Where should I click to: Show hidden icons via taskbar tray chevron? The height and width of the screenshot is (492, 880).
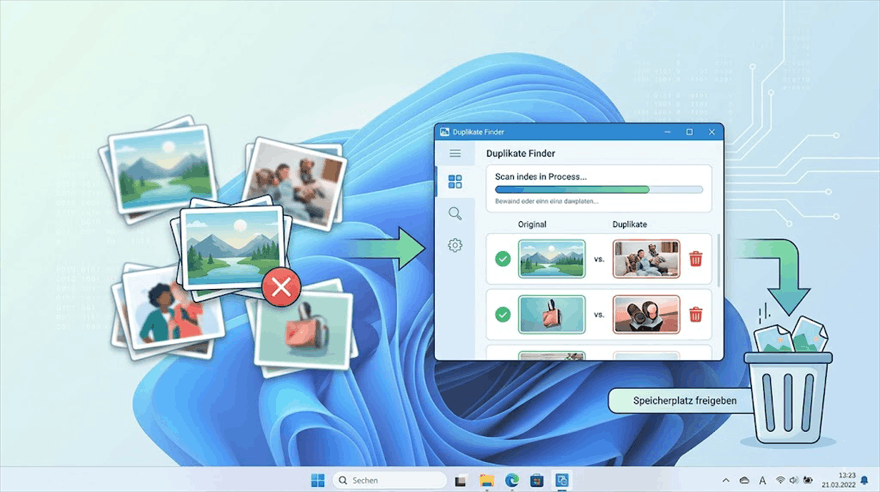click(x=726, y=480)
